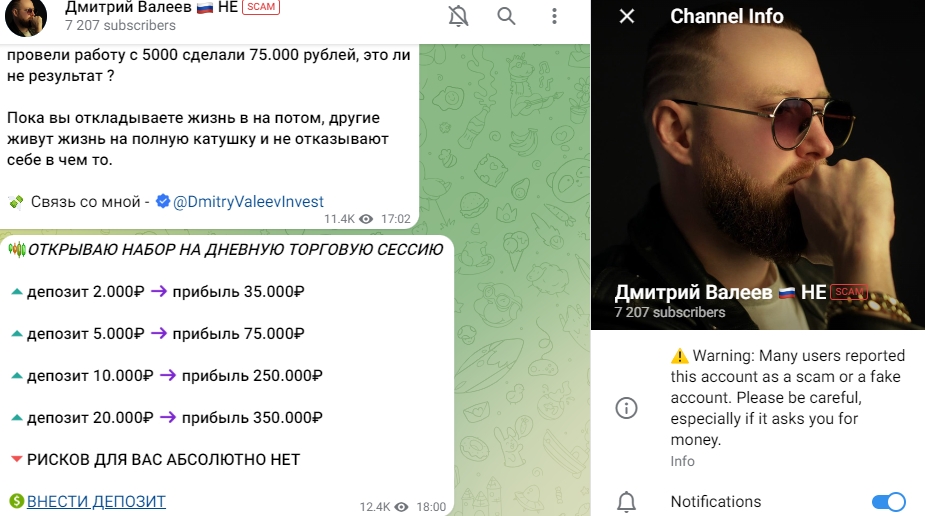Click the 7 207 subscribers text in header
This screenshot has width=925, height=516.
[120, 25]
